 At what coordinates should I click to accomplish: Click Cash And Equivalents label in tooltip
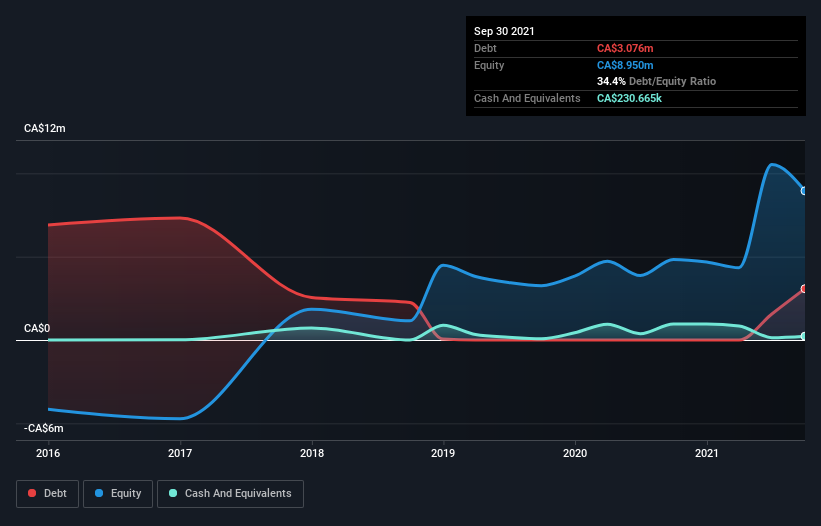527,98
